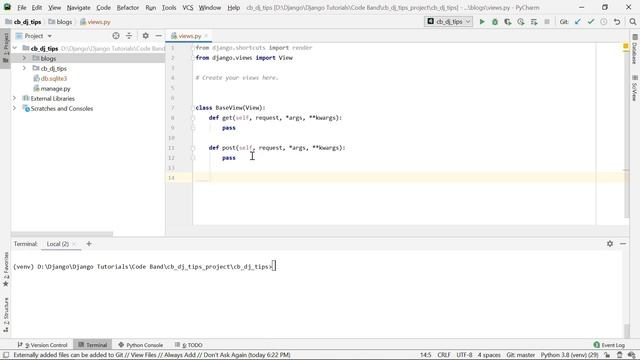Click blogs breadcrumb in navigation bar
The height and width of the screenshot is (360, 640).
pos(60,22)
